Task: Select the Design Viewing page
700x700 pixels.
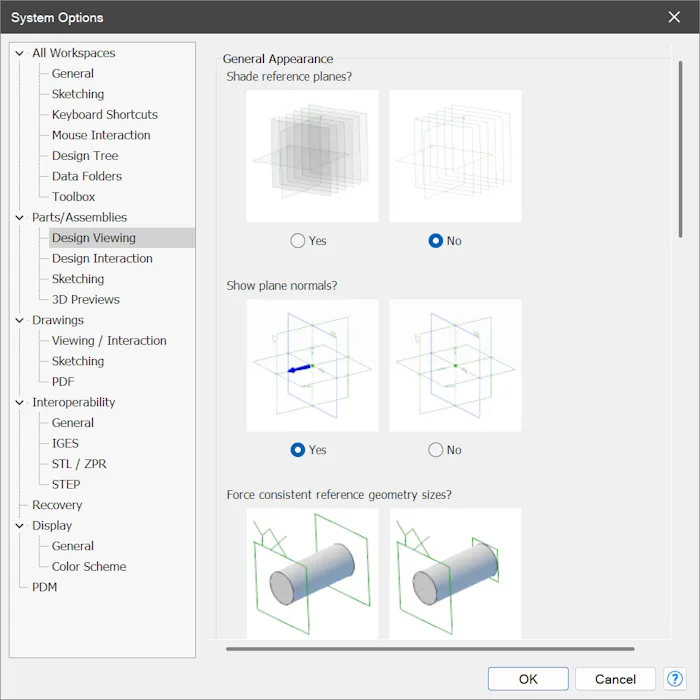Action: click(x=121, y=238)
